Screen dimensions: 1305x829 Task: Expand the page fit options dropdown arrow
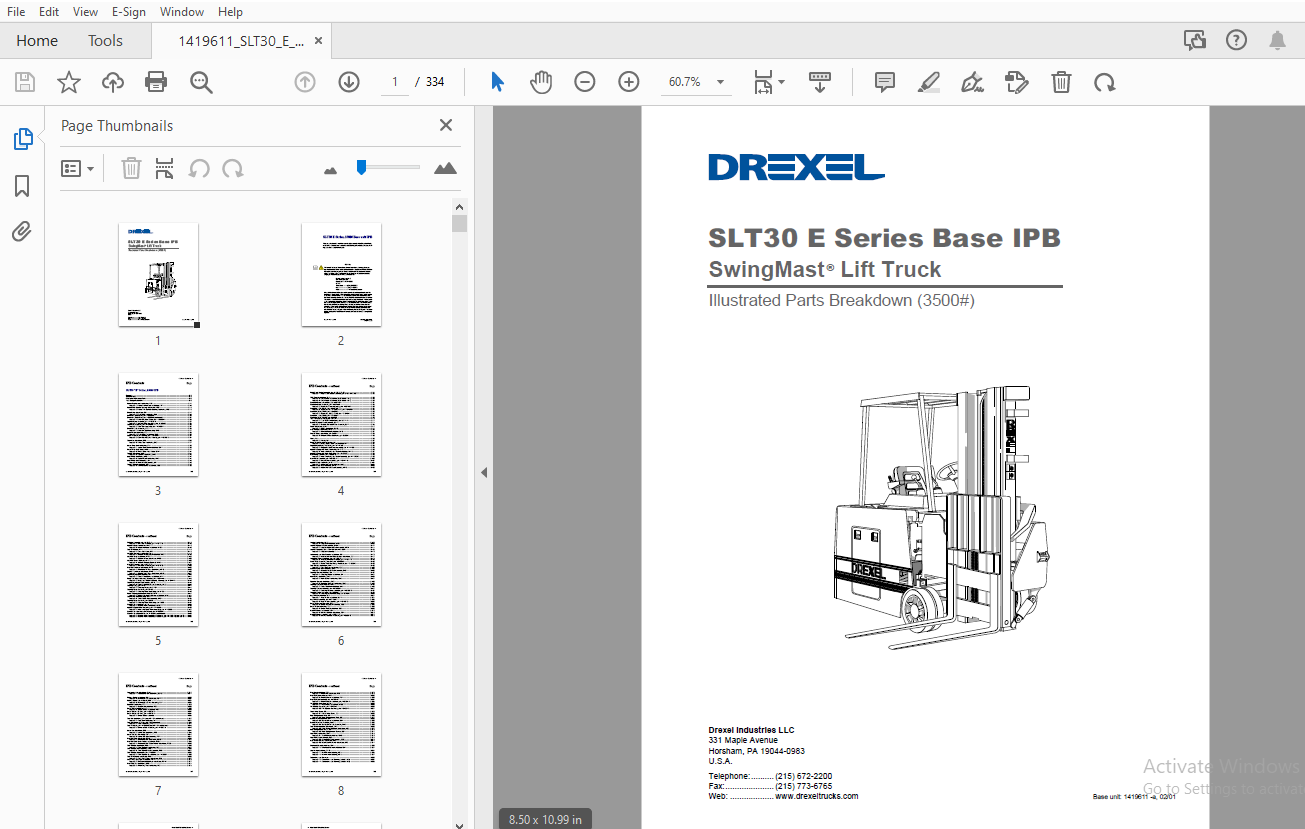click(781, 82)
